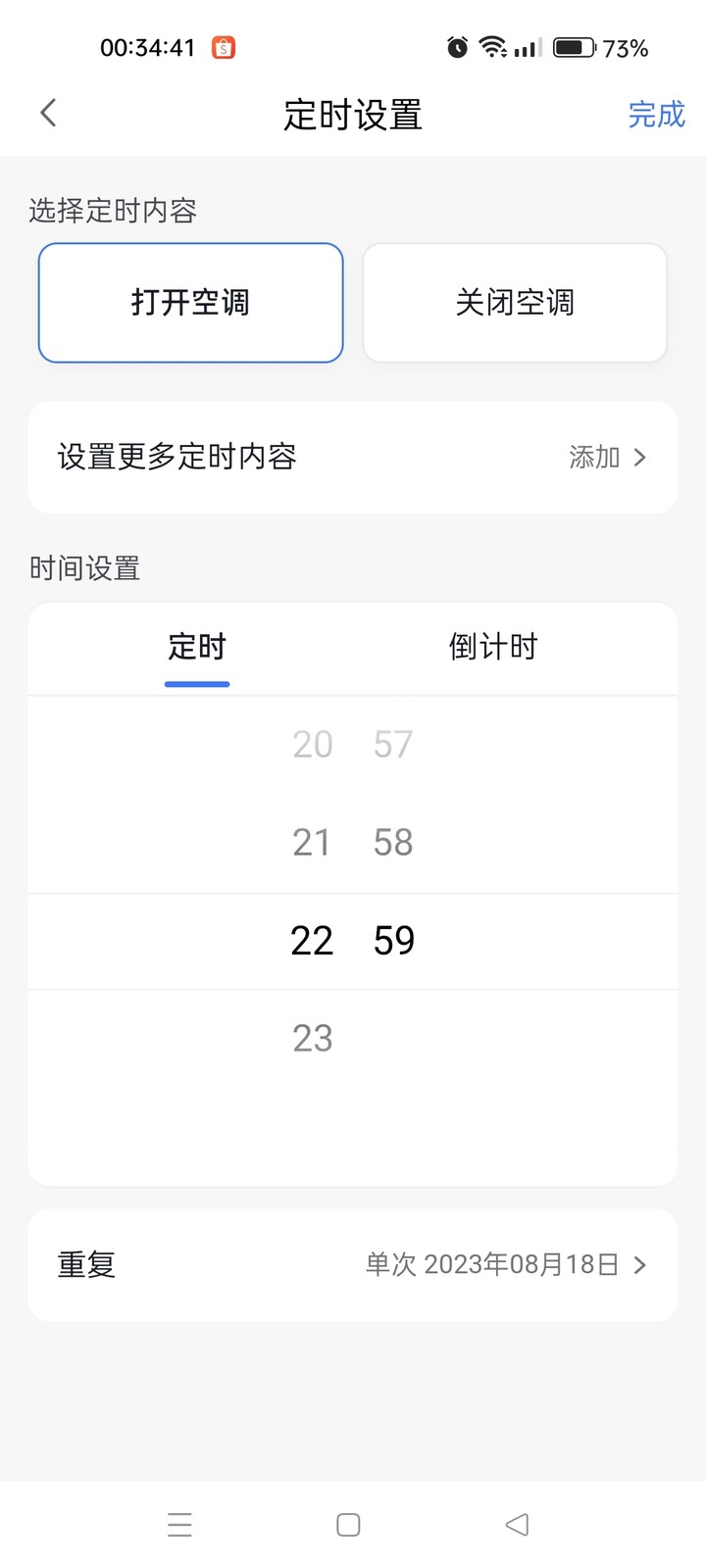
Task: Tap the Wi-Fi status icon
Action: click(492, 47)
